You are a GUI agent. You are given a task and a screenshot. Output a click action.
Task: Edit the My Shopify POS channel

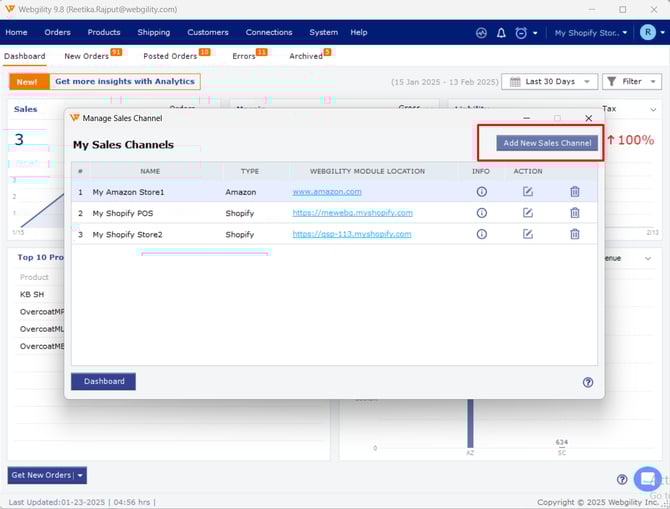coord(528,213)
